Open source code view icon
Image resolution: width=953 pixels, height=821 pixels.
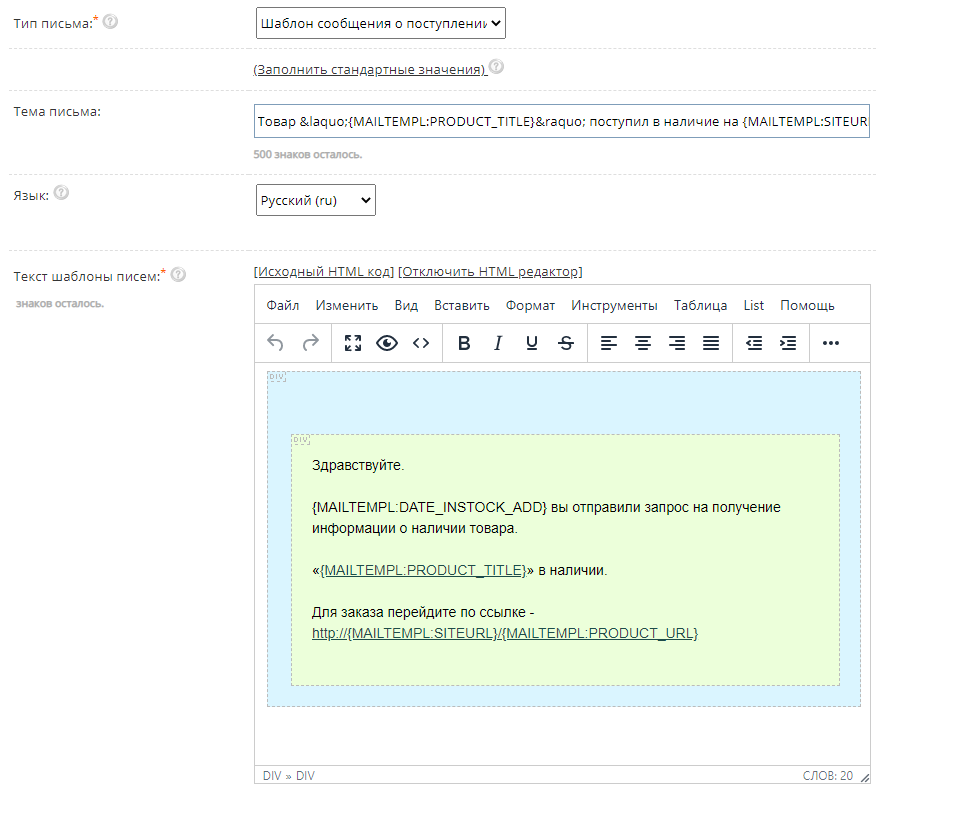click(x=421, y=343)
